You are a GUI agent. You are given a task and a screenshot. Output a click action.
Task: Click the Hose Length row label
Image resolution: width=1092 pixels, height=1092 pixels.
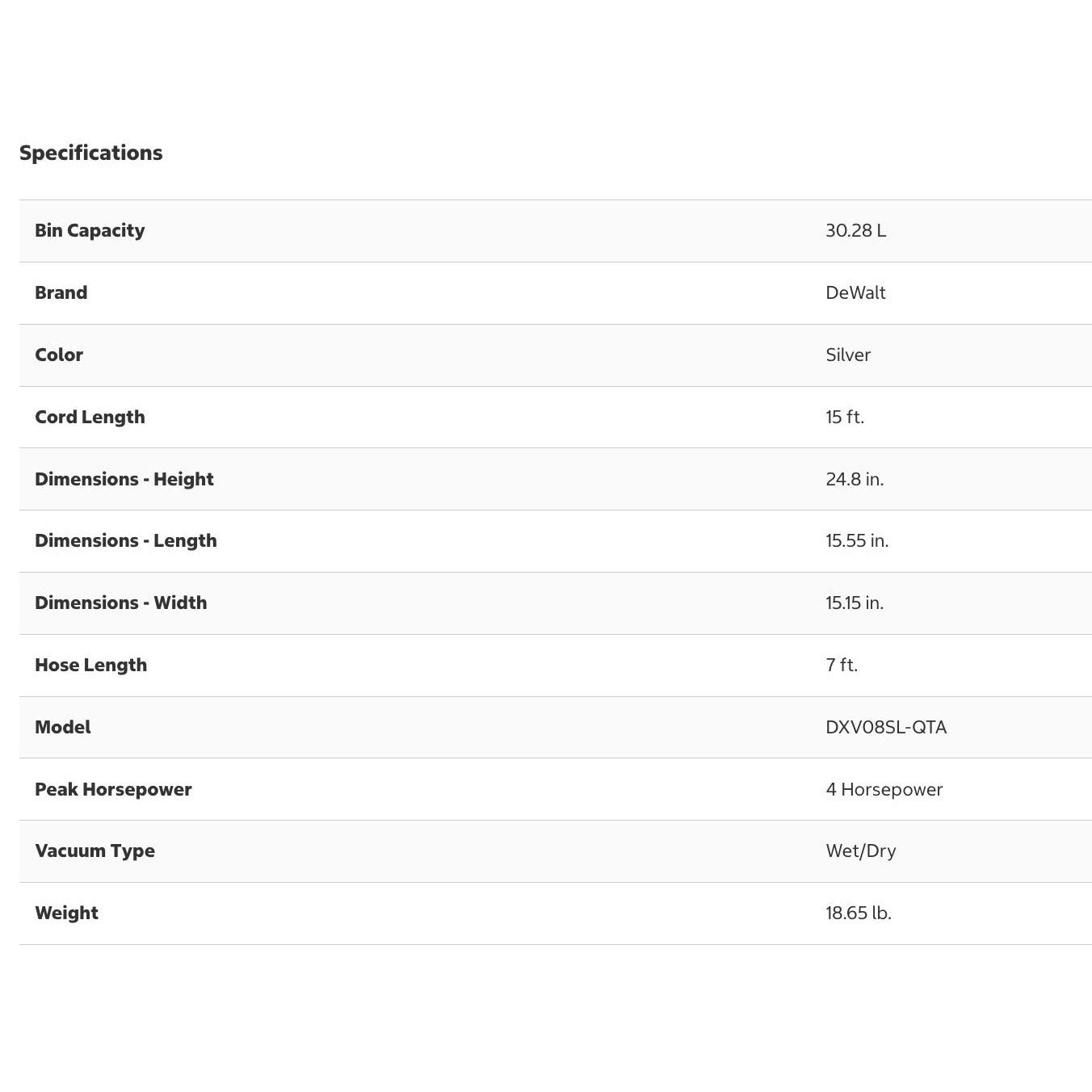tap(90, 665)
